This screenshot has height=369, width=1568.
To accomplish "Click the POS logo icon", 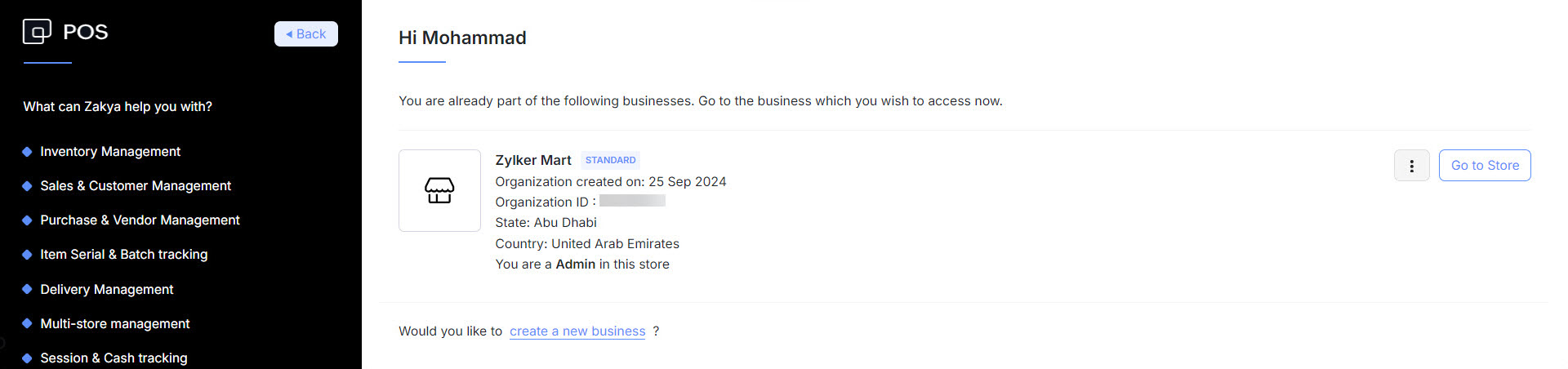I will [37, 32].
